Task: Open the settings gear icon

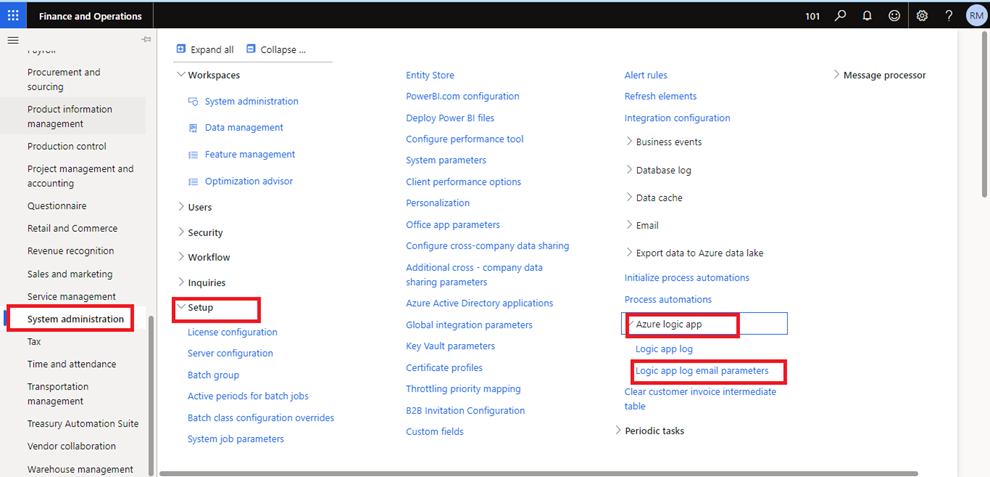Action: click(922, 16)
